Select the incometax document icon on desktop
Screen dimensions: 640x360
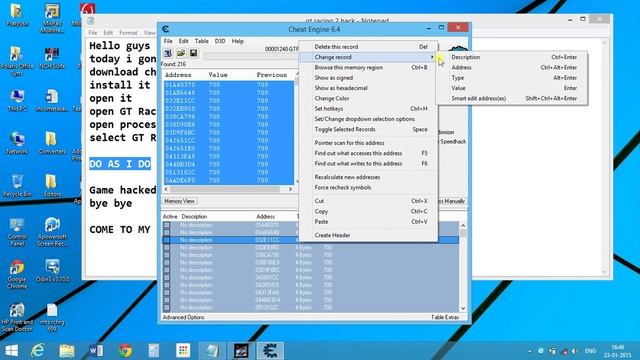52,100
